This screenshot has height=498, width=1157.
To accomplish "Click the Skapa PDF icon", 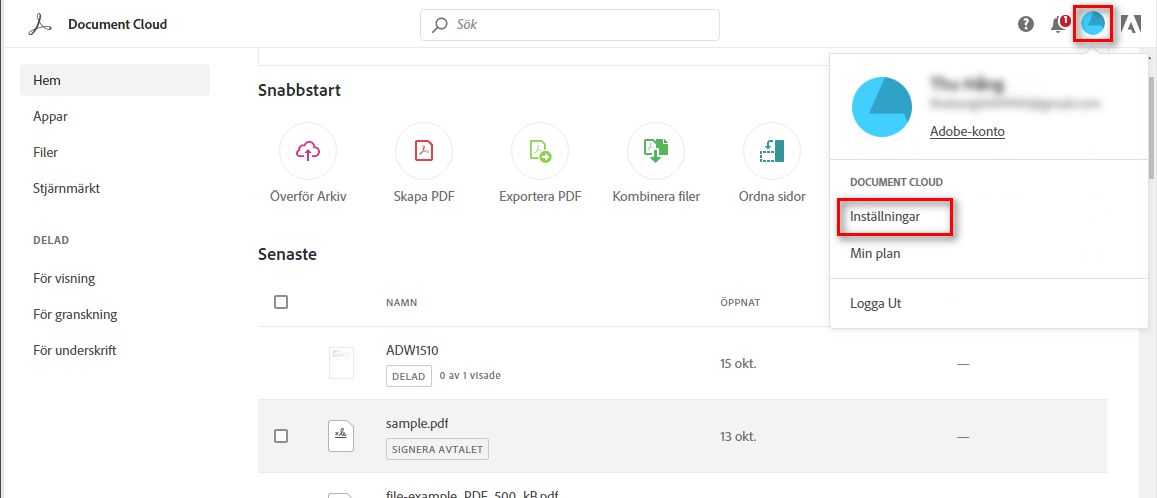I will coord(424,151).
